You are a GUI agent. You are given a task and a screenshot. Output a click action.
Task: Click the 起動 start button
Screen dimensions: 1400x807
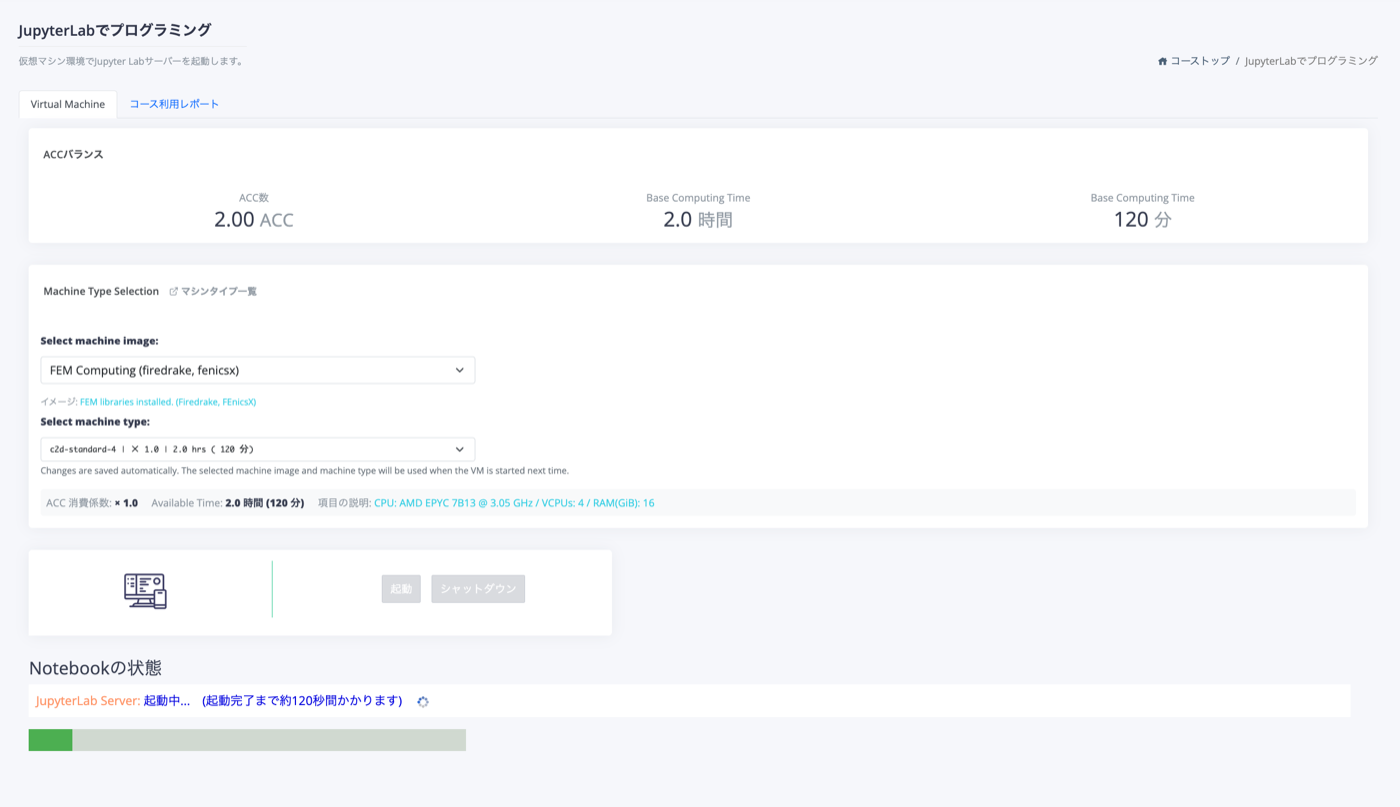pyautogui.click(x=401, y=589)
